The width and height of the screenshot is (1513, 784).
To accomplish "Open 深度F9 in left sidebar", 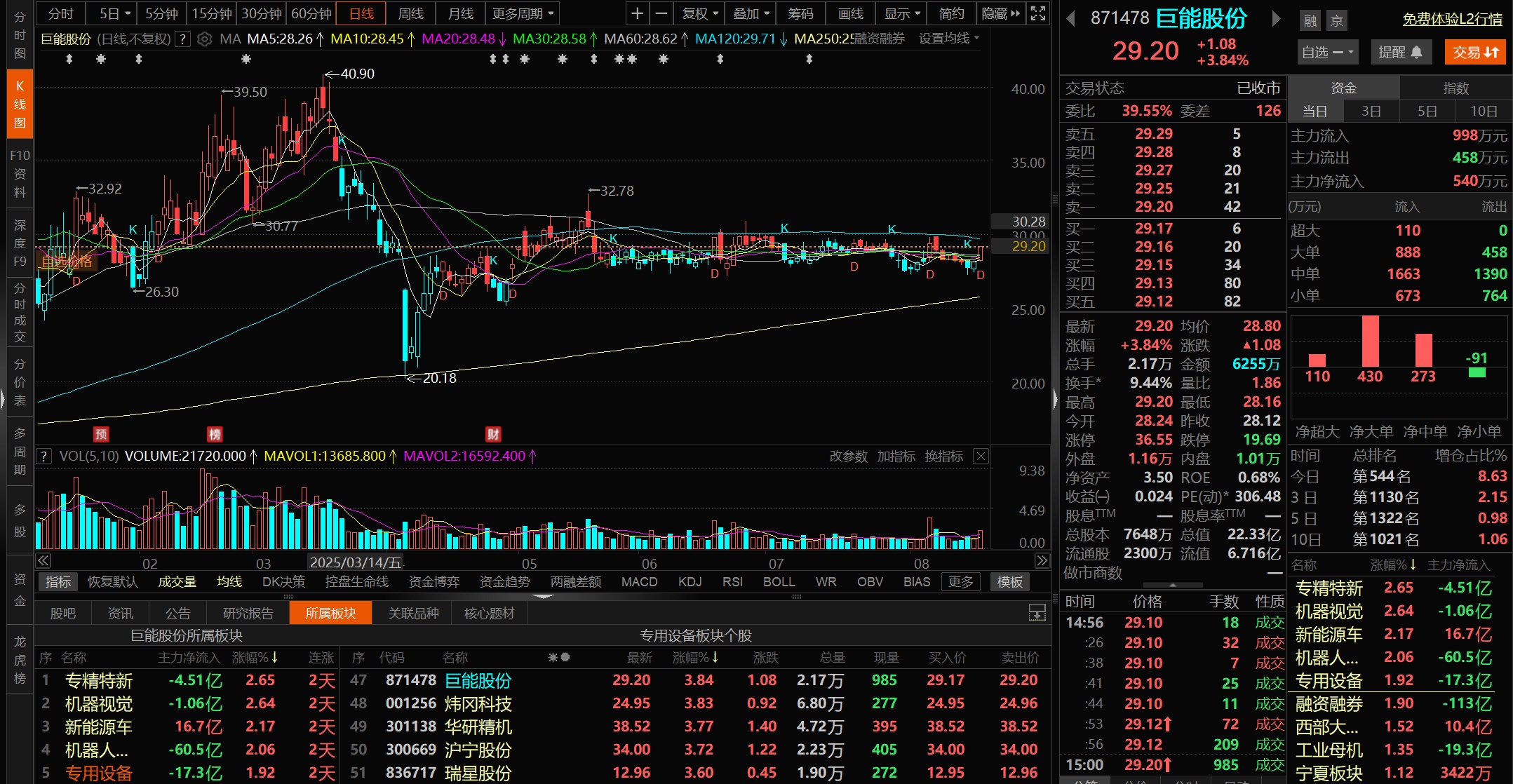I will pyautogui.click(x=20, y=243).
